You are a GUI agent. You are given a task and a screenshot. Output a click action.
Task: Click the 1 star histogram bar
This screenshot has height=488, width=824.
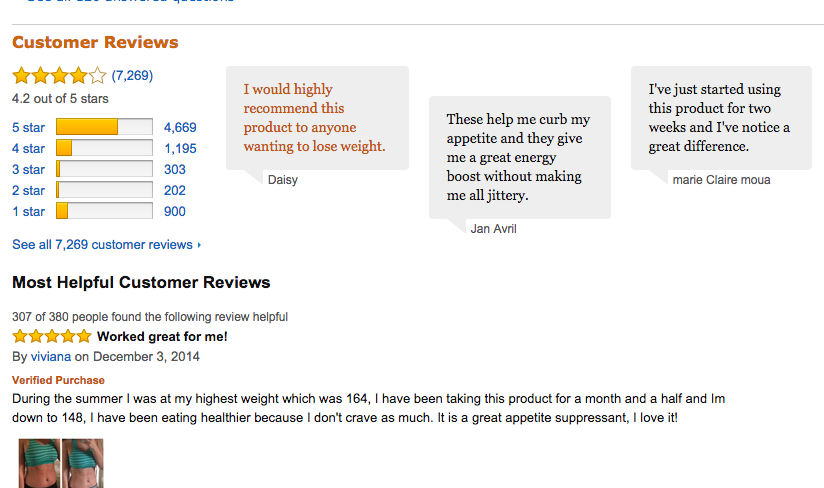coord(104,211)
